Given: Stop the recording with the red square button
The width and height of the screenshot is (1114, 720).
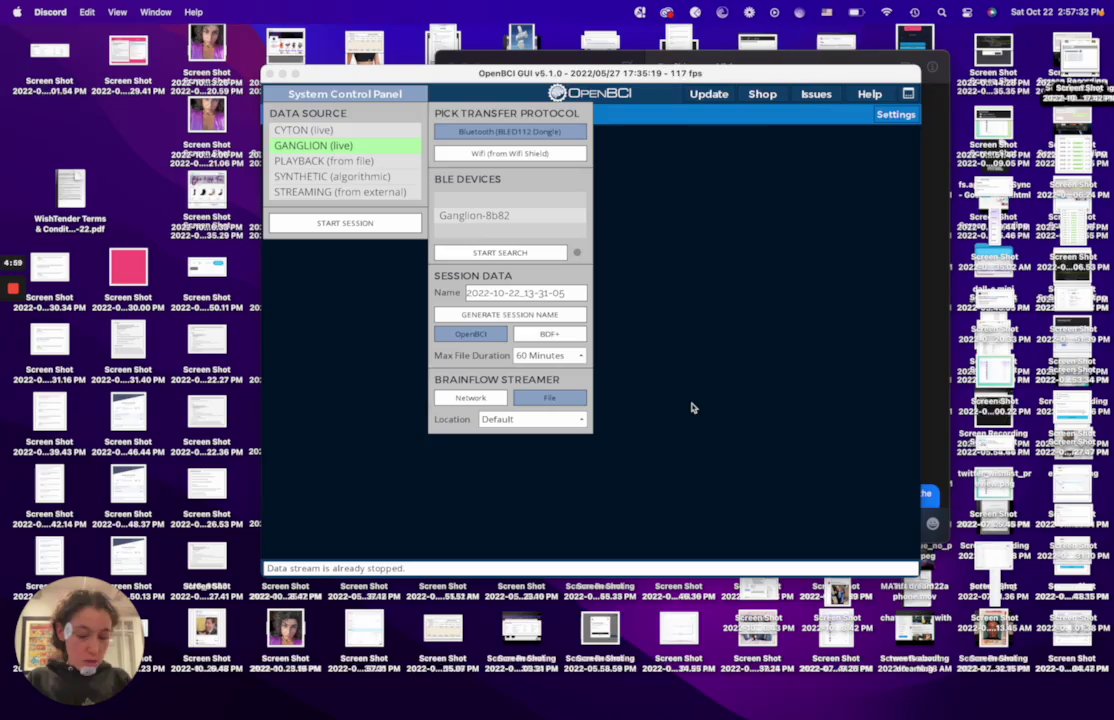Looking at the screenshot, I should 13,288.
